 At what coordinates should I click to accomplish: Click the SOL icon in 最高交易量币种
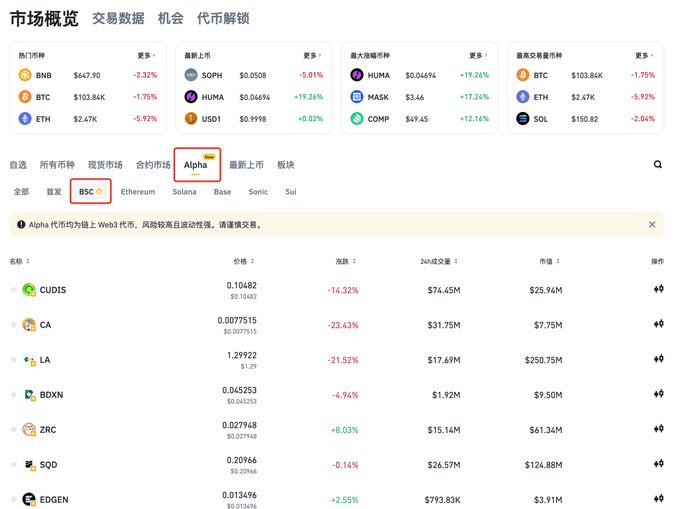[521, 119]
